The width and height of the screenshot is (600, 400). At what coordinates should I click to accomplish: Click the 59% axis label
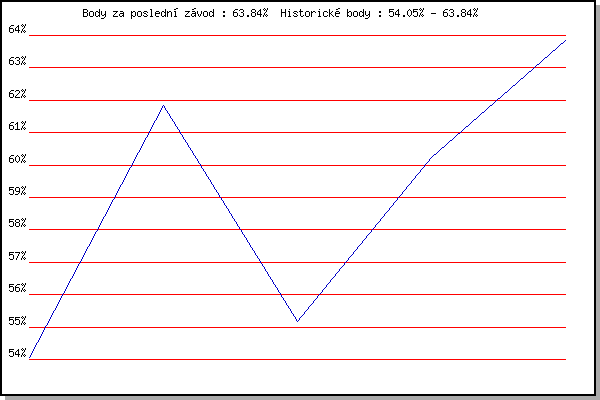click(17, 191)
